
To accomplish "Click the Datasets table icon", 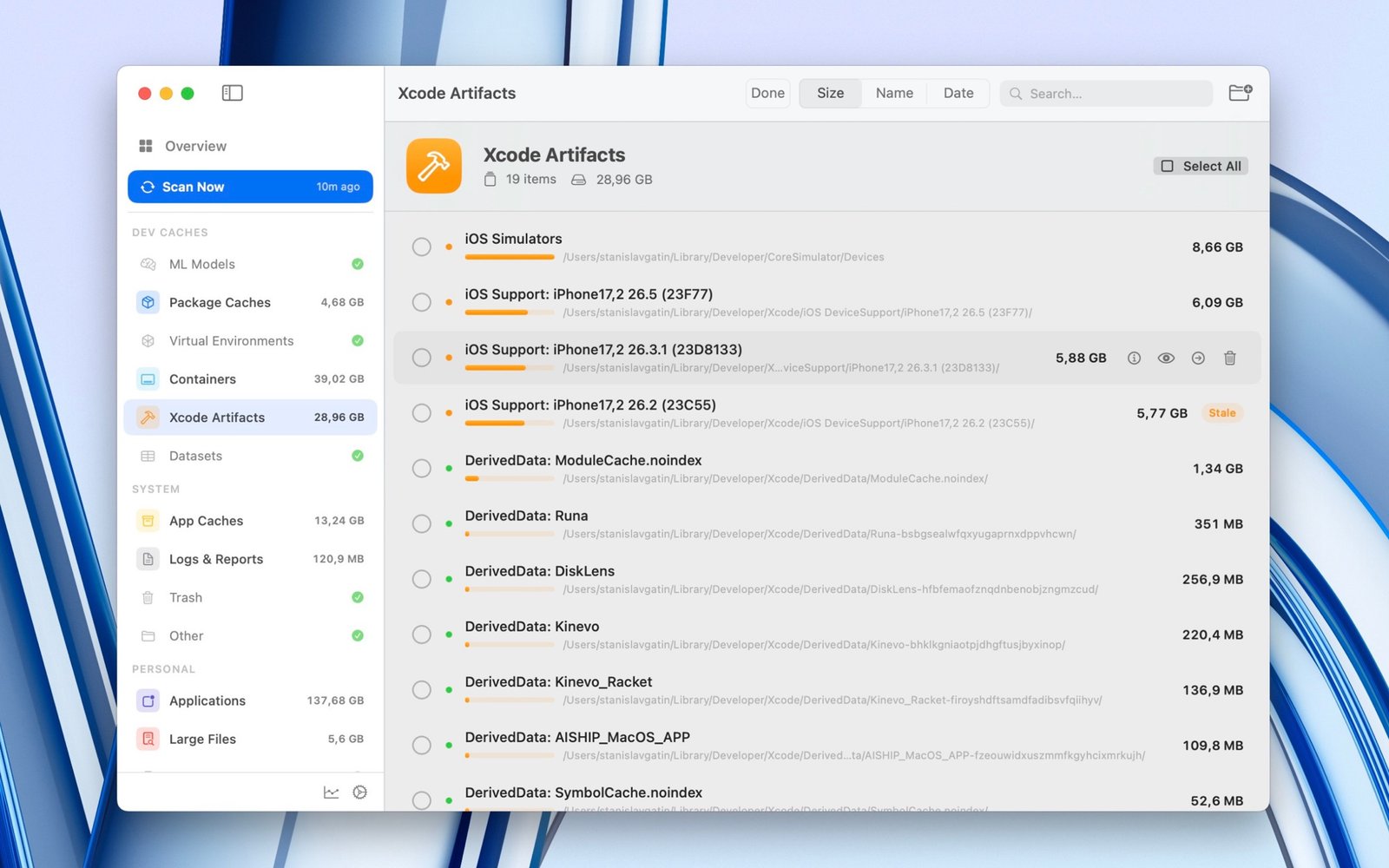I will click(148, 456).
